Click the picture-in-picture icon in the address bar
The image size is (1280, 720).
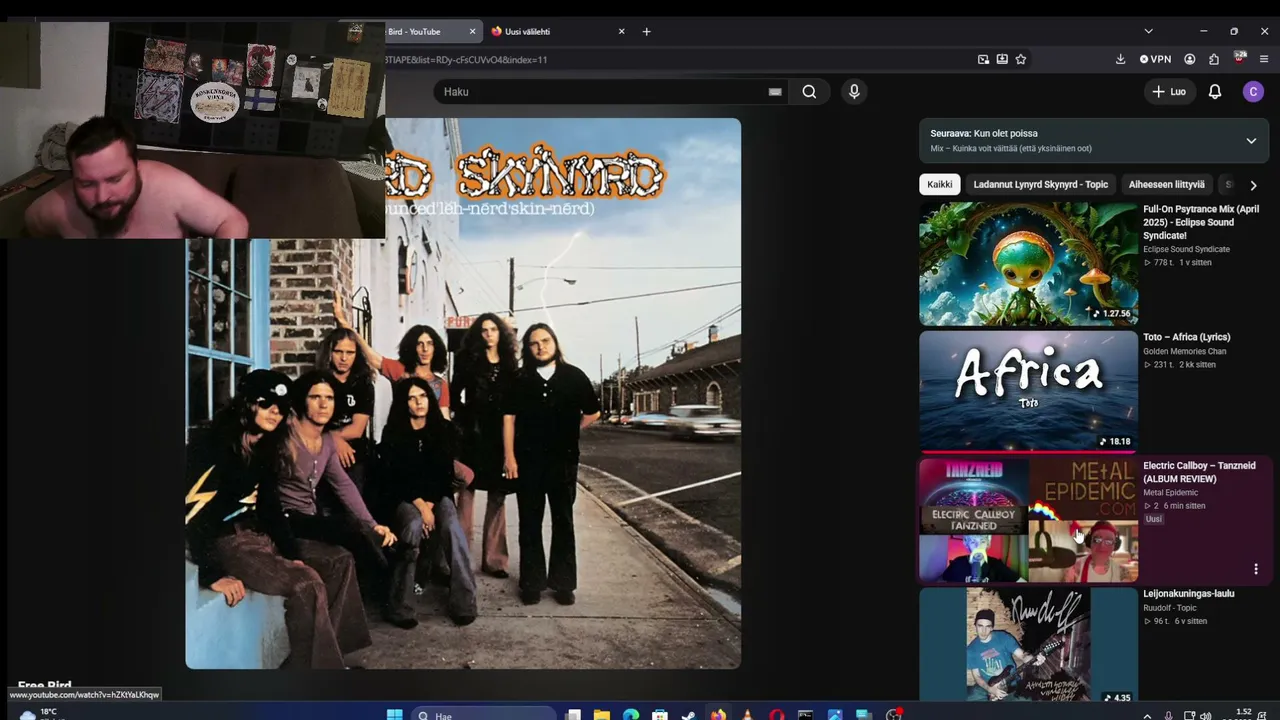[x=983, y=59]
